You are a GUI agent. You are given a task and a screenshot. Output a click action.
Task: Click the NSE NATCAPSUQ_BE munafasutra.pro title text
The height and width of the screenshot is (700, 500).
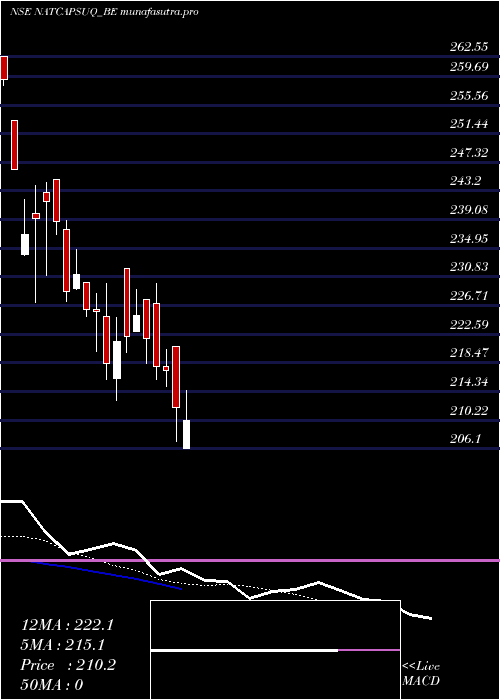click(104, 12)
